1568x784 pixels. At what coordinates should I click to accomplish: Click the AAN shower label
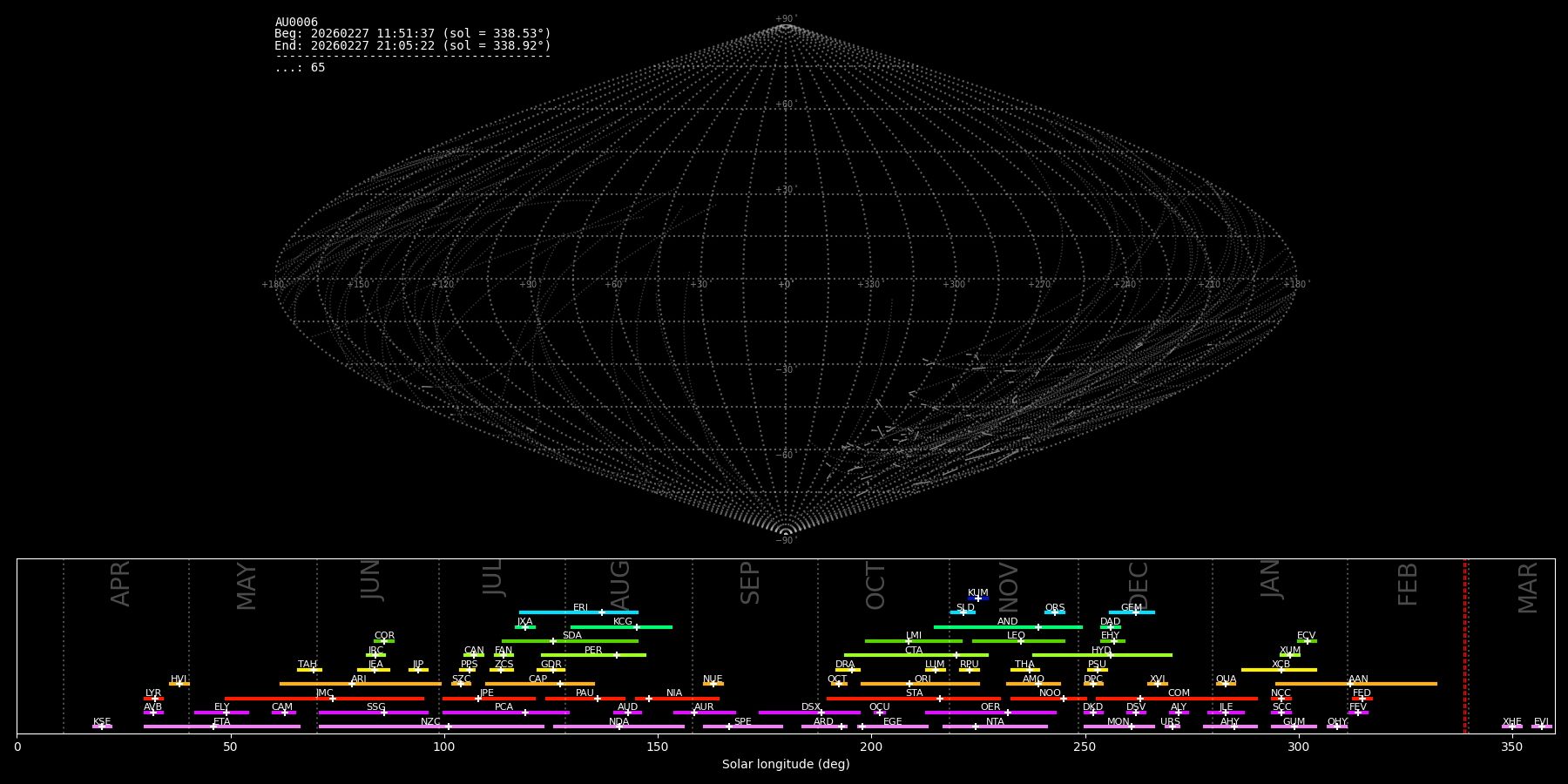[1358, 679]
